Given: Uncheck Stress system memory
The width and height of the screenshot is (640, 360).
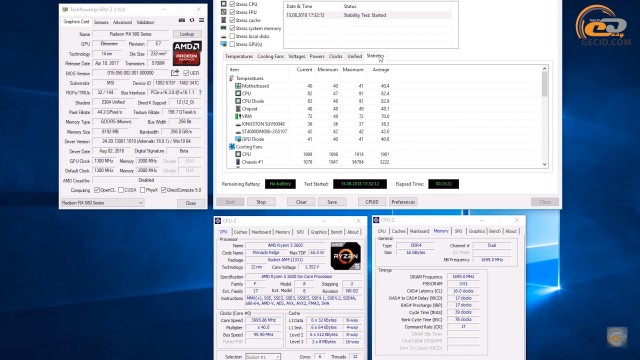Looking at the screenshot, I should coord(232,28).
